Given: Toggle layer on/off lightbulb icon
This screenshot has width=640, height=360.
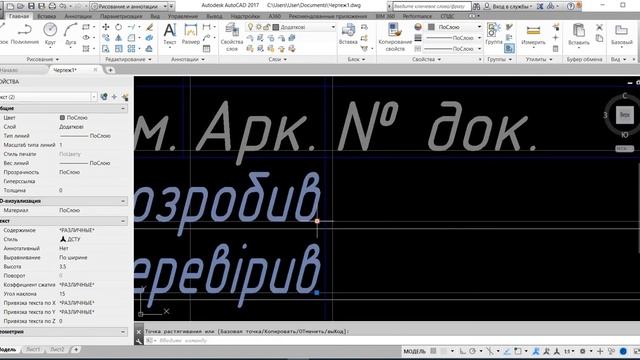Looking at the screenshot, I should pyautogui.click(x=250, y=27).
